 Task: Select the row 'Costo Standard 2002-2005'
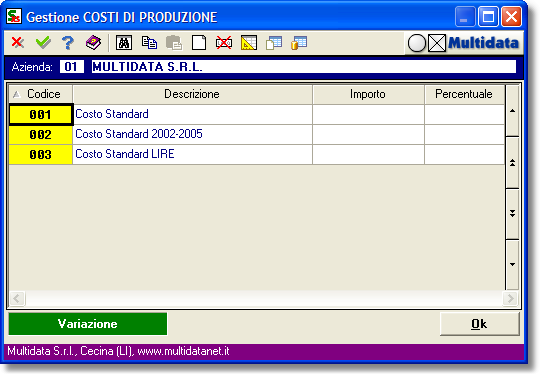click(257, 134)
